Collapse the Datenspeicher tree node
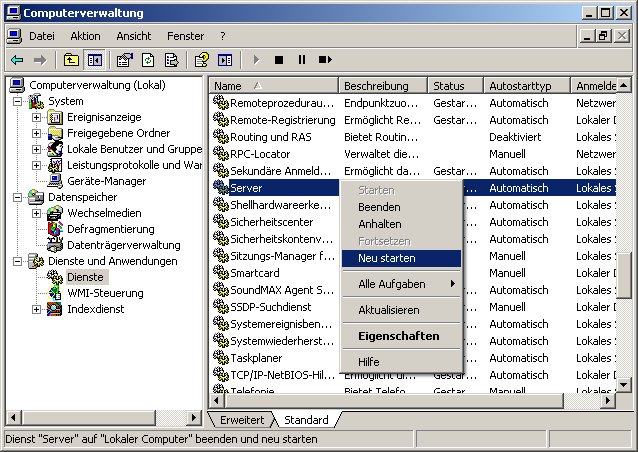Image resolution: width=638 pixels, height=452 pixels. coord(17,197)
